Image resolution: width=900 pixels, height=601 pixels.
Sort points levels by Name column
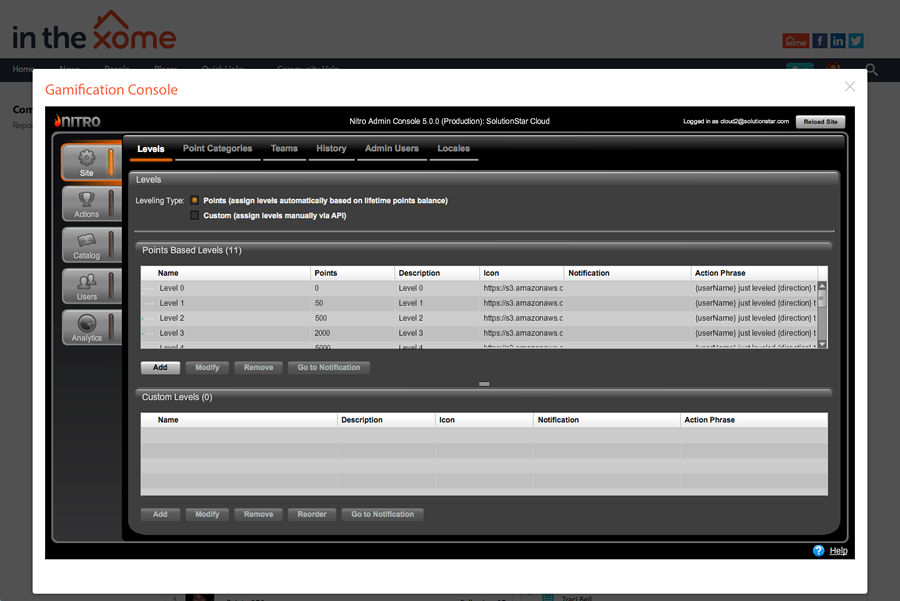(226, 273)
